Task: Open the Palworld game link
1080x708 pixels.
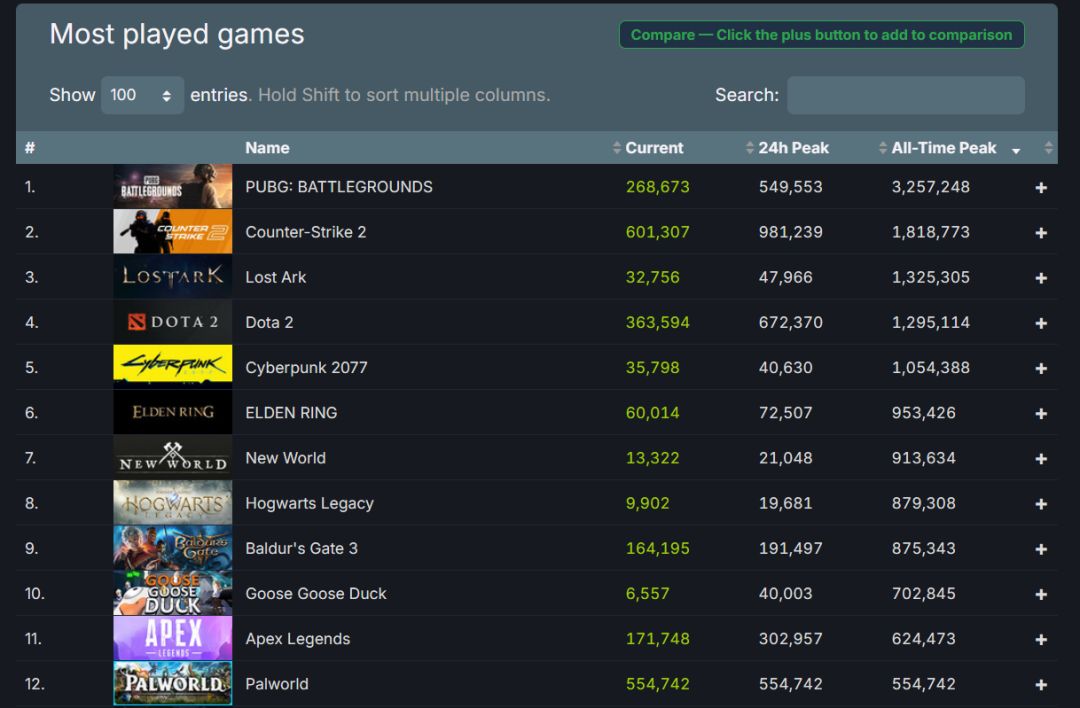Action: click(x=277, y=684)
